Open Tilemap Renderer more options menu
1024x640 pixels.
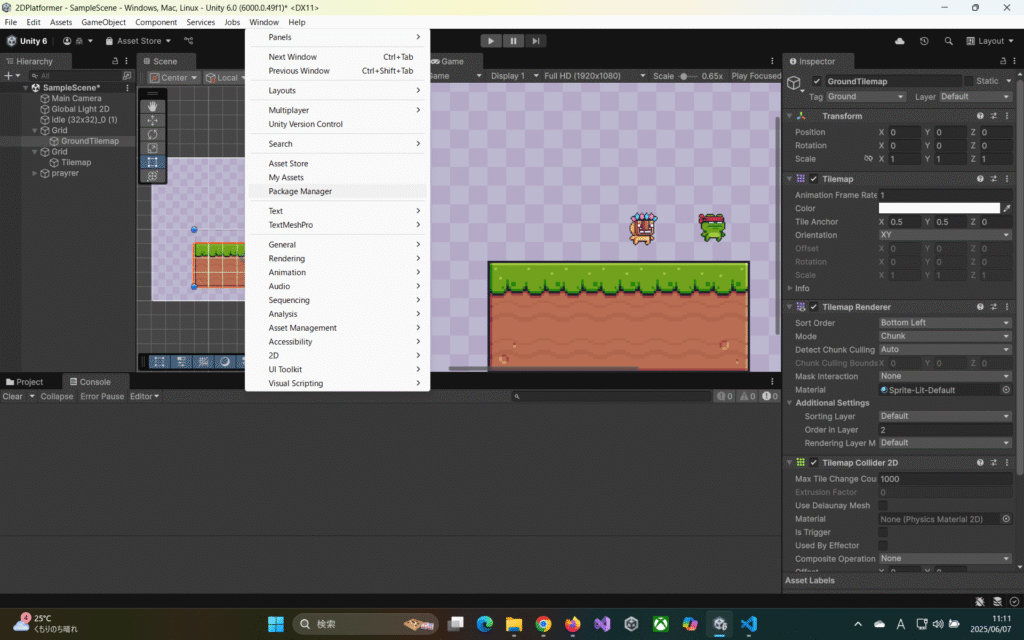click(1006, 306)
